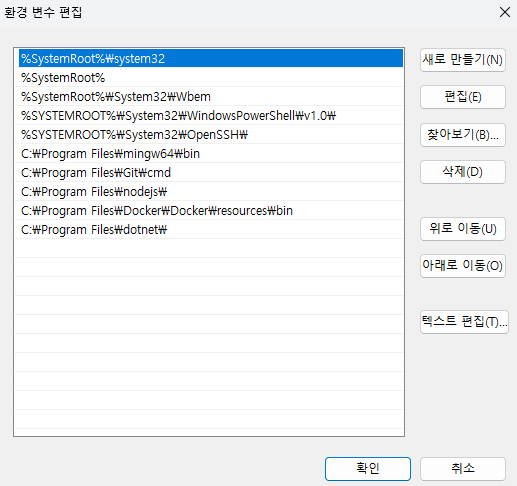Cancel the dialog with 취소 button
The width and height of the screenshot is (517, 486).
463,469
